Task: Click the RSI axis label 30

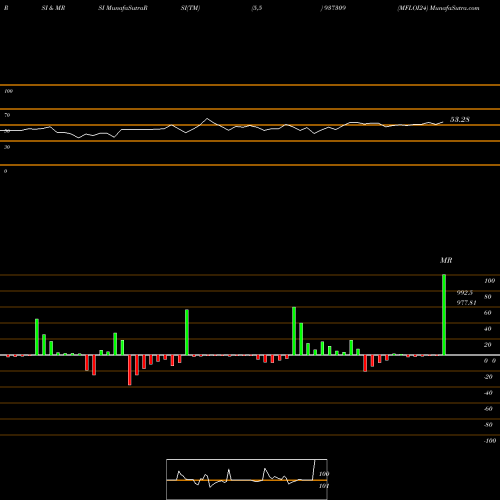Action: click(x=7, y=147)
